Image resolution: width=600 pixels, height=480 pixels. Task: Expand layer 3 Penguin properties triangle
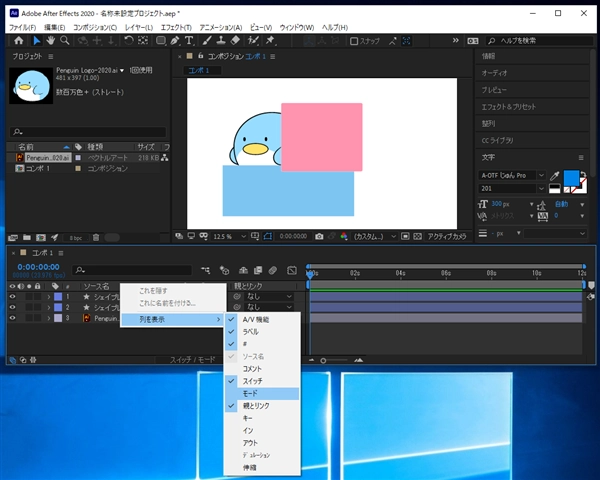[x=49, y=318]
